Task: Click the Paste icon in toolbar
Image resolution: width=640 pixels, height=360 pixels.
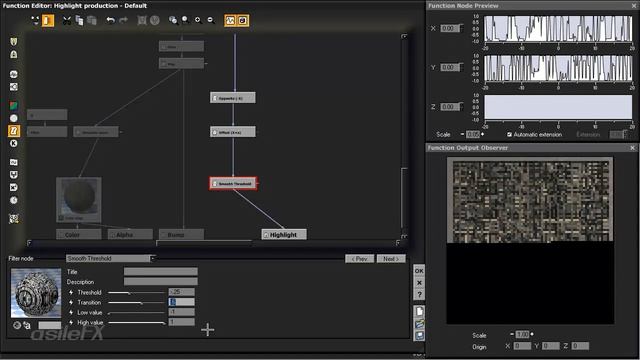Action: pos(92,20)
